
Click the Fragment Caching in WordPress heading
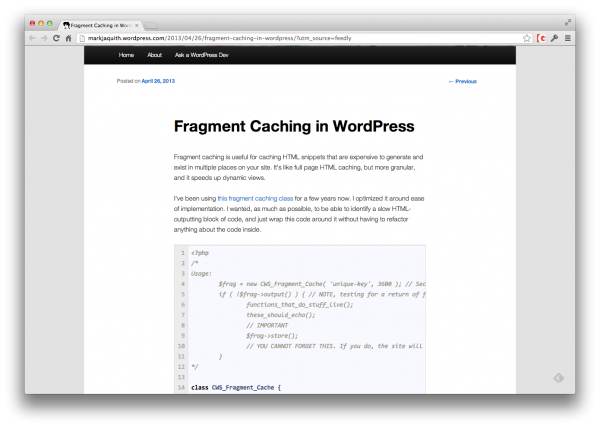[x=294, y=126]
